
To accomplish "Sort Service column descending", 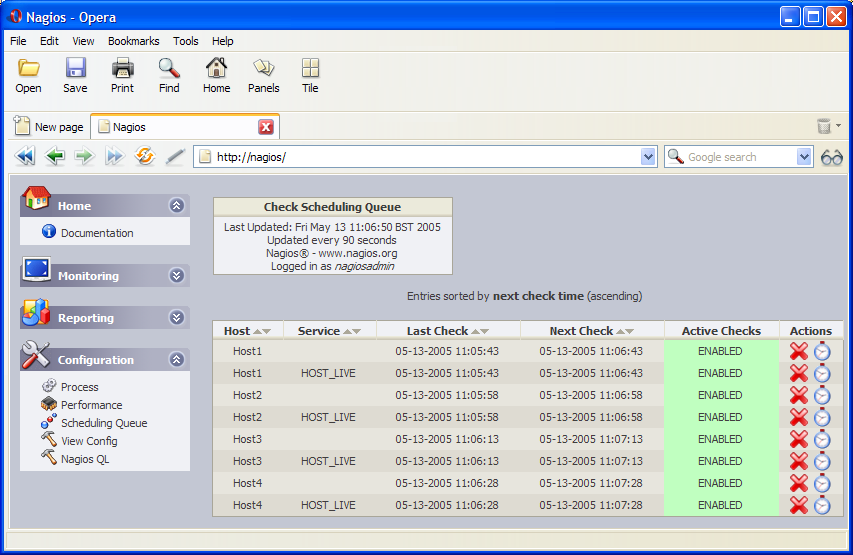I will pos(356,331).
